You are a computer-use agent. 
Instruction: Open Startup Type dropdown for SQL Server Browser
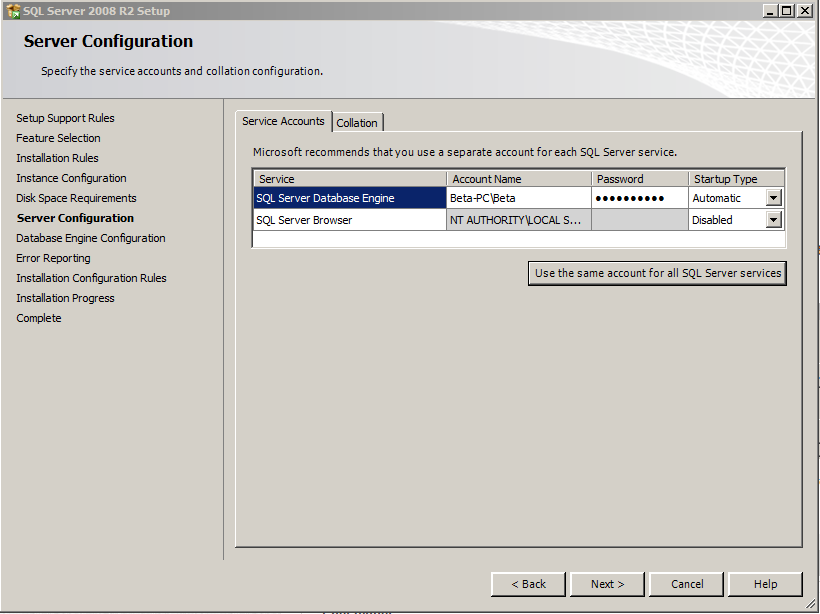[x=773, y=220]
